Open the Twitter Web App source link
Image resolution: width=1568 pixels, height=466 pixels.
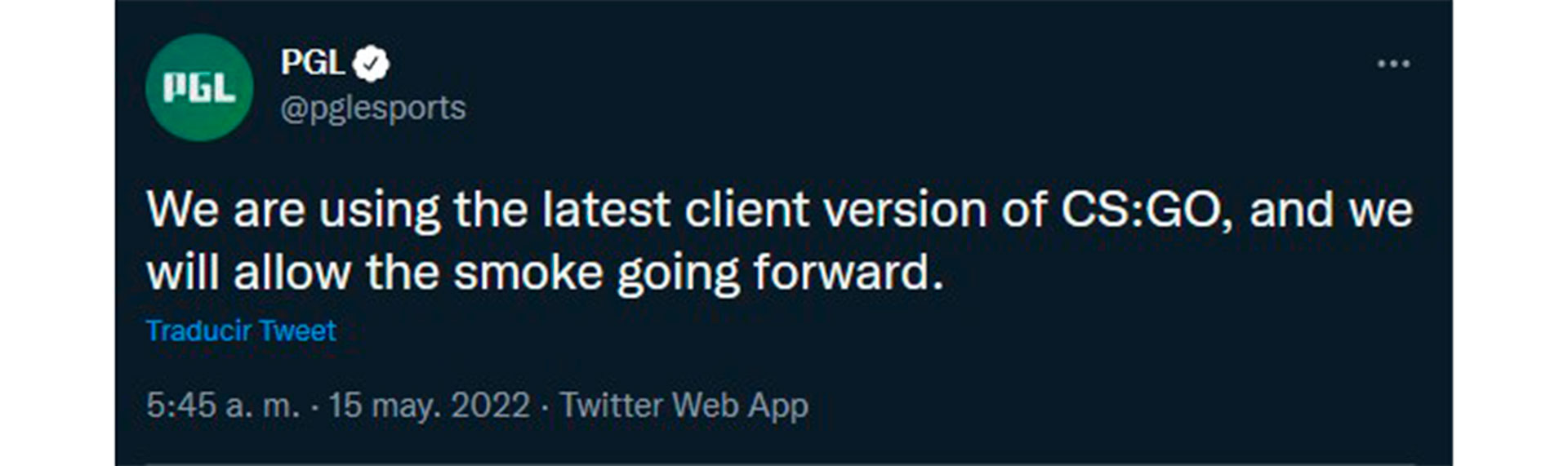coord(684,406)
